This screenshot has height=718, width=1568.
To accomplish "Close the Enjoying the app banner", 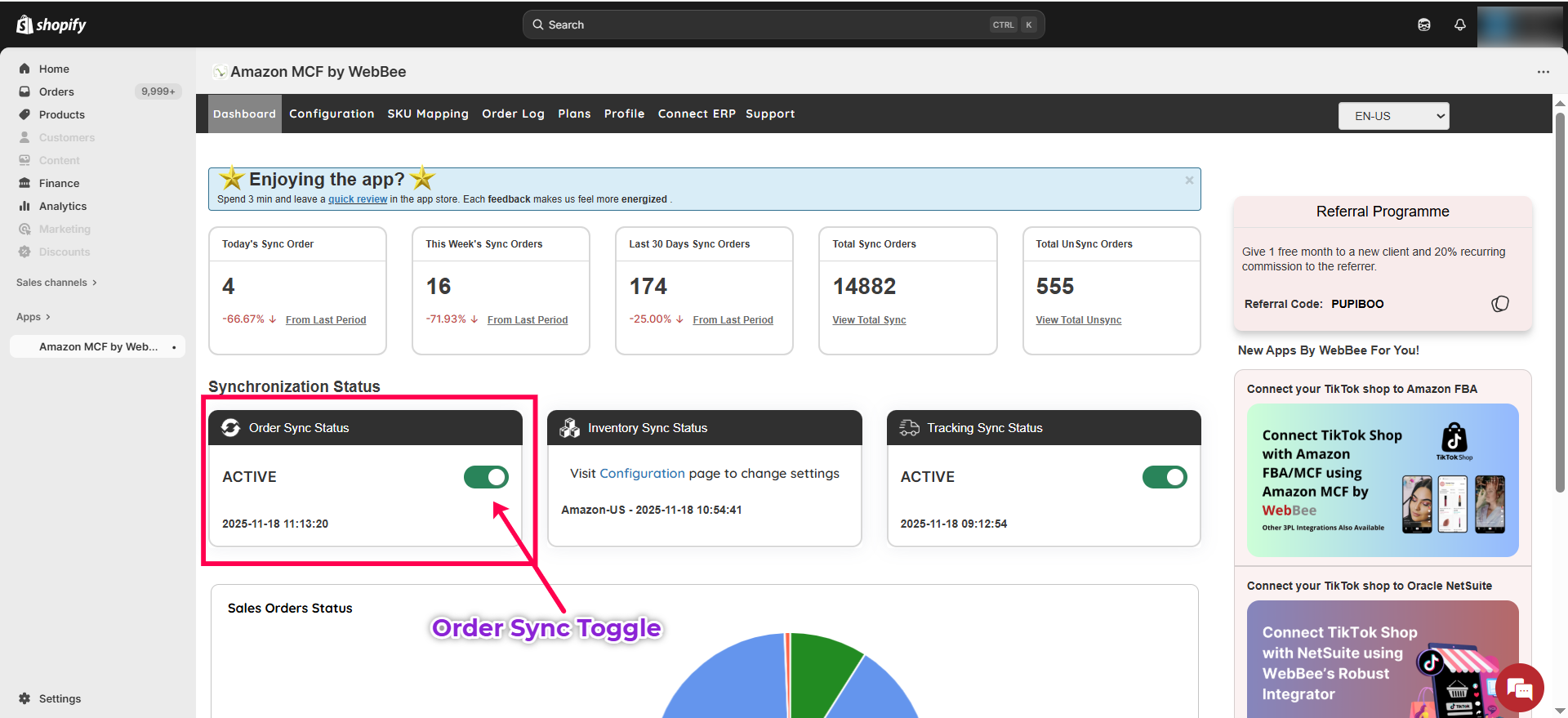I will [x=1189, y=181].
